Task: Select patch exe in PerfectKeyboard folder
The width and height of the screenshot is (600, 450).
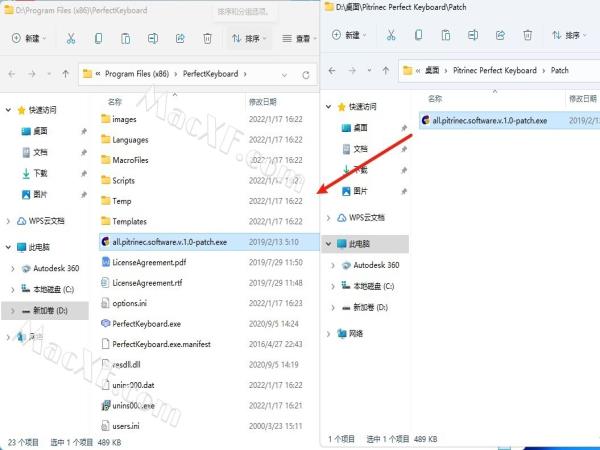Action: tap(209, 242)
